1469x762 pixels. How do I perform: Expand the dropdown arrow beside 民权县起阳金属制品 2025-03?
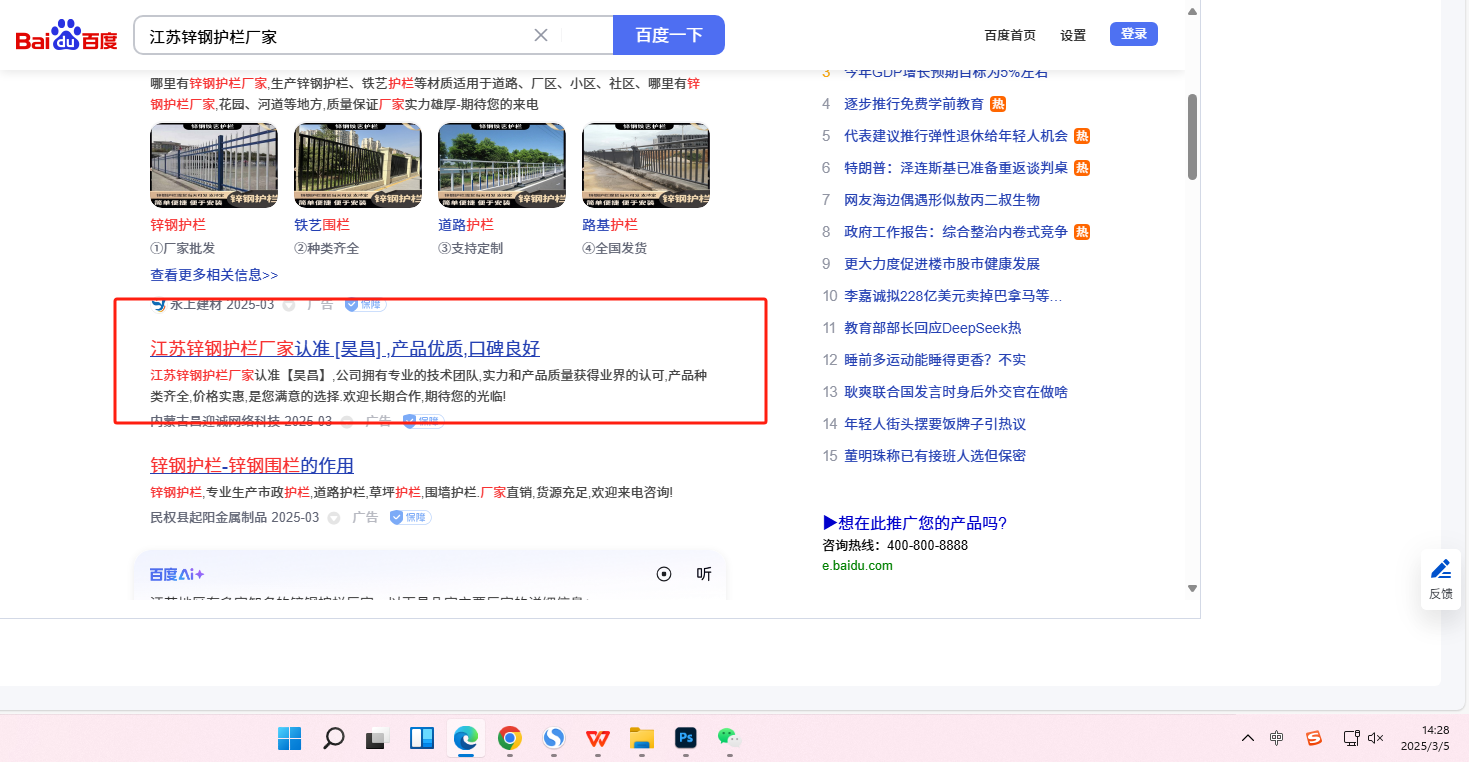coord(334,518)
